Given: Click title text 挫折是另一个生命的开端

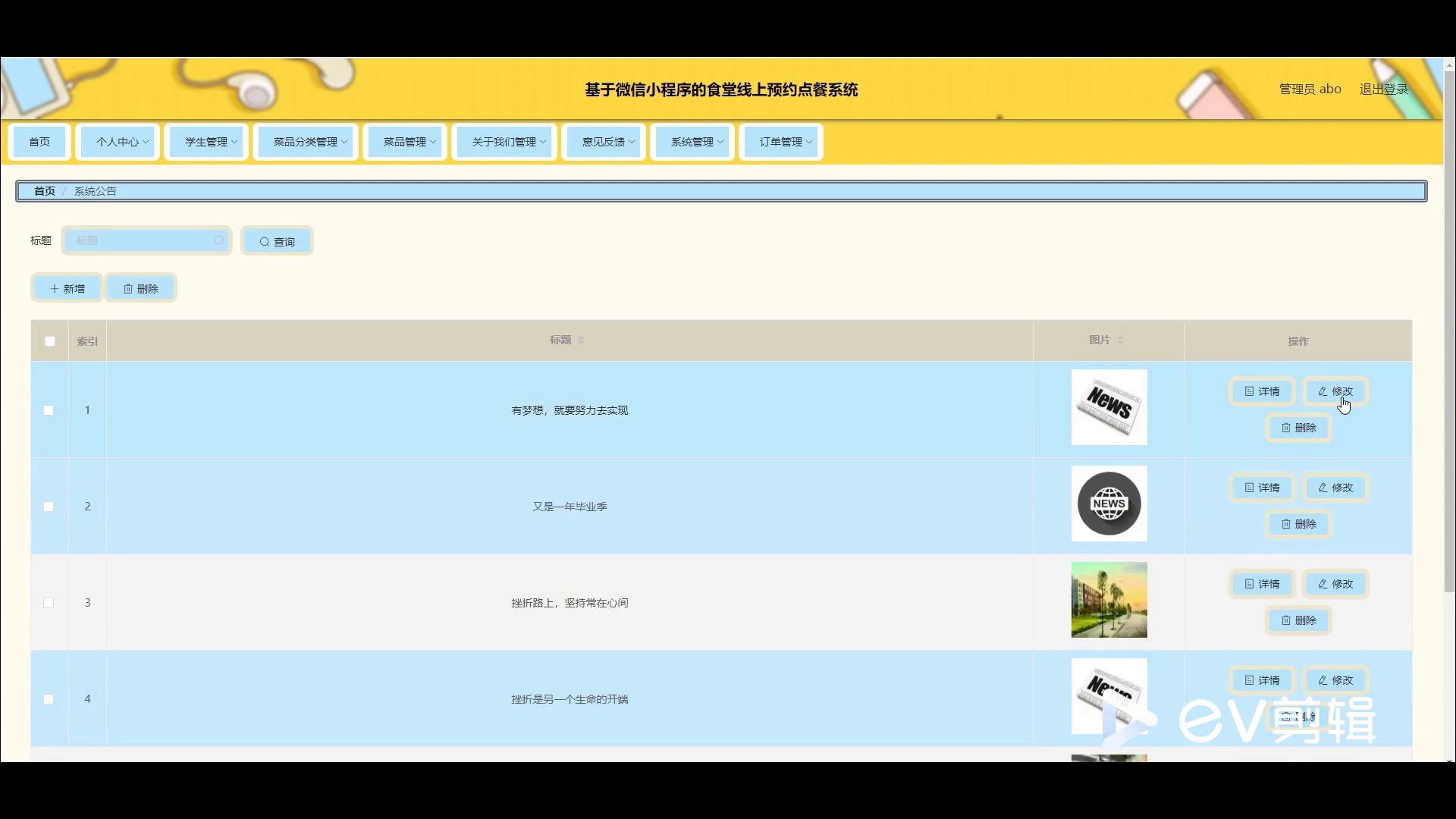Looking at the screenshot, I should (x=570, y=699).
